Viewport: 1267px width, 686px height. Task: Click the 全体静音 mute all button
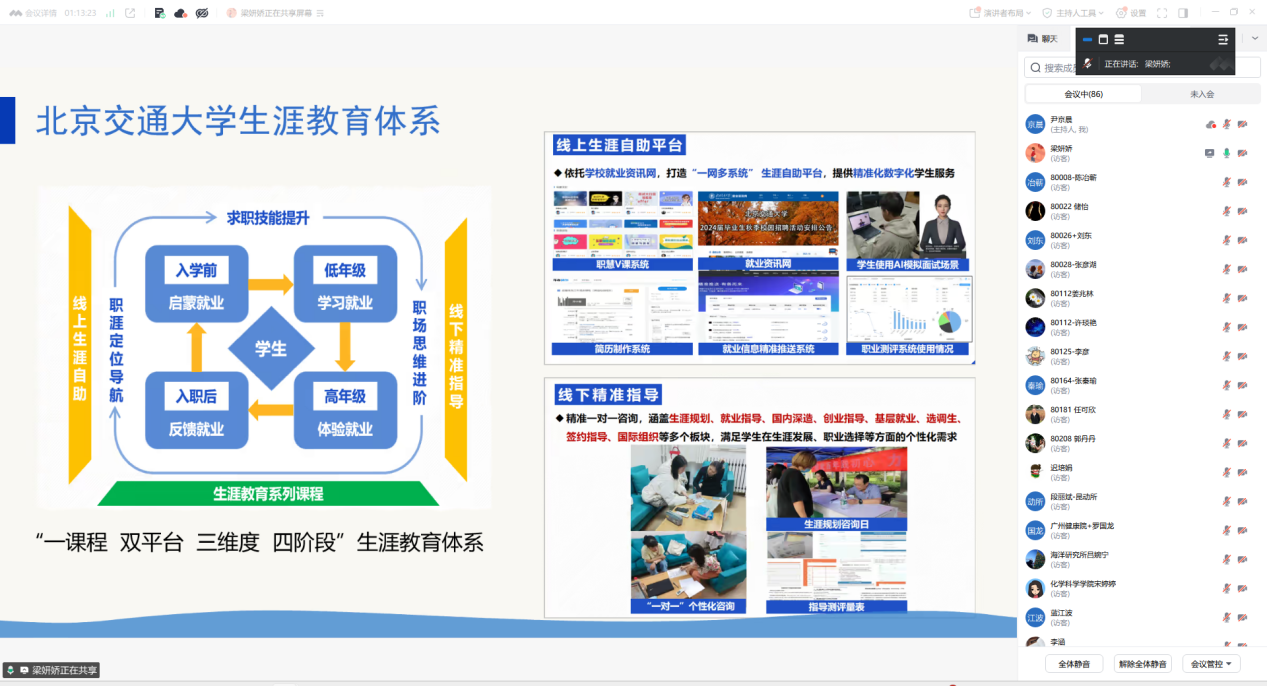[1074, 664]
